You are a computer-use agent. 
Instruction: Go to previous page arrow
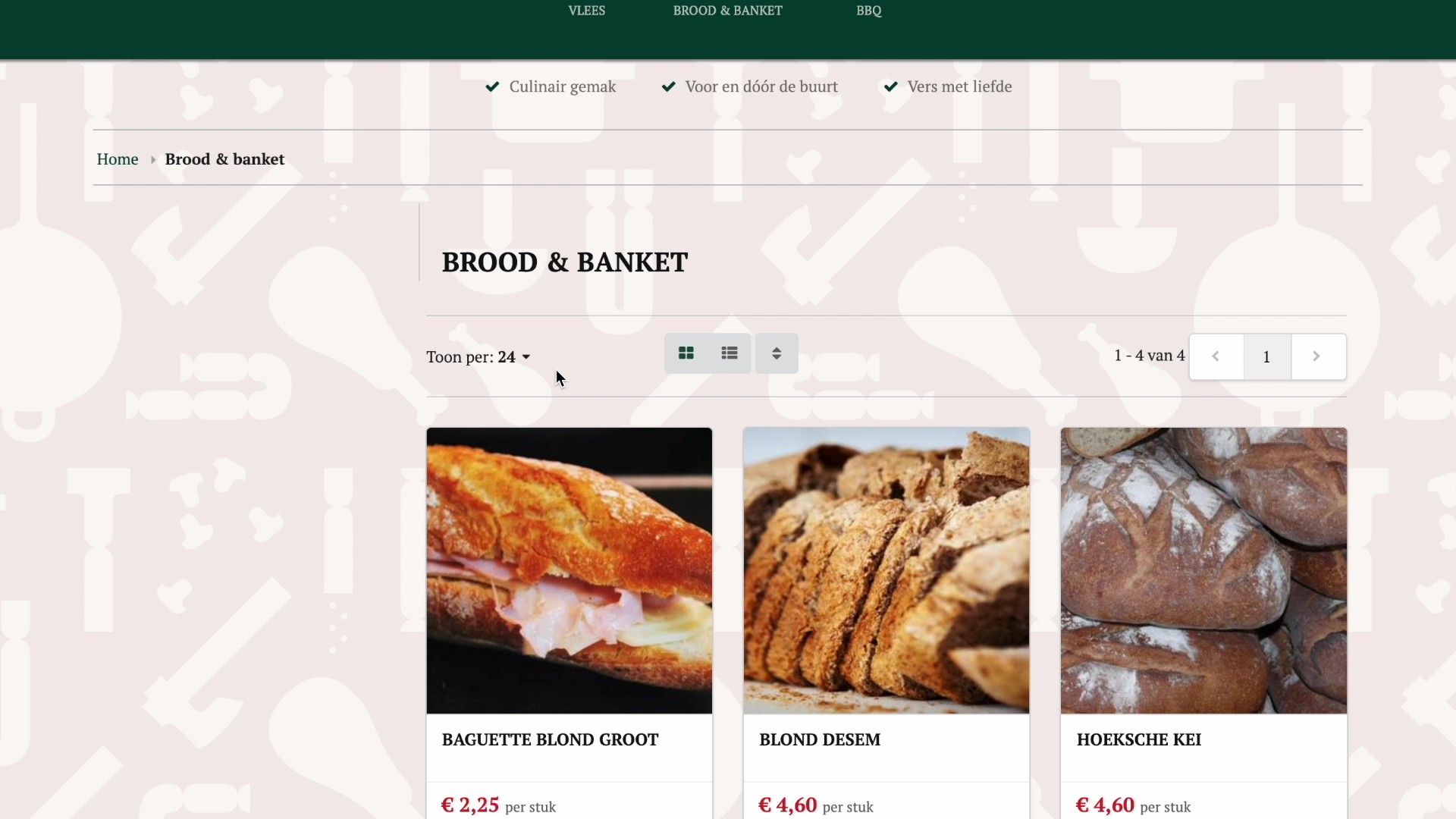pos(1216,356)
